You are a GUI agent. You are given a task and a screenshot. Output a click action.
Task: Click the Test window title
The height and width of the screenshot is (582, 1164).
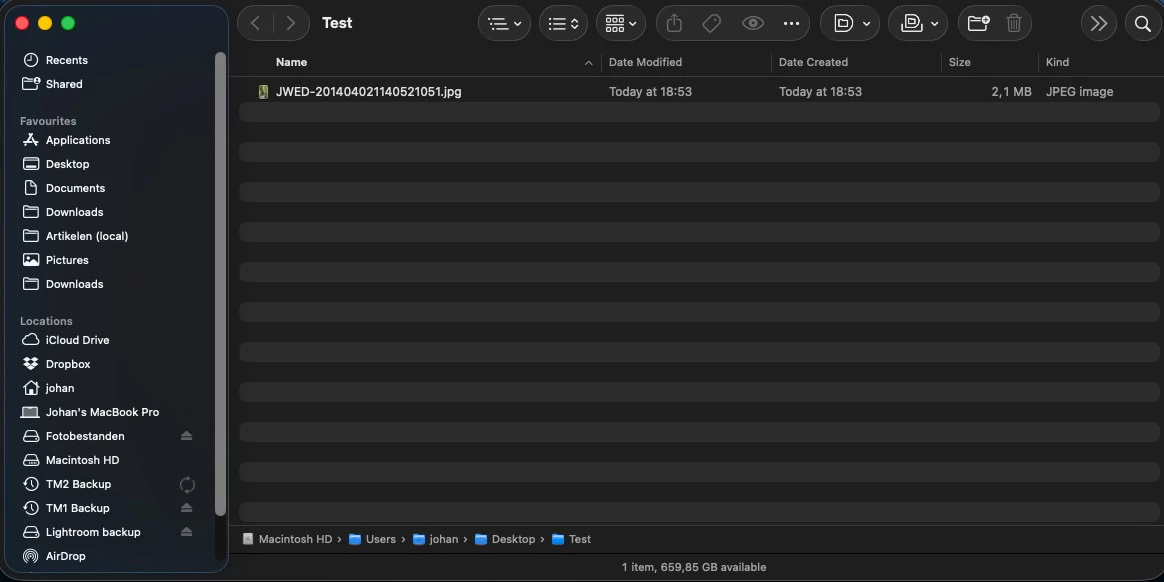(337, 23)
